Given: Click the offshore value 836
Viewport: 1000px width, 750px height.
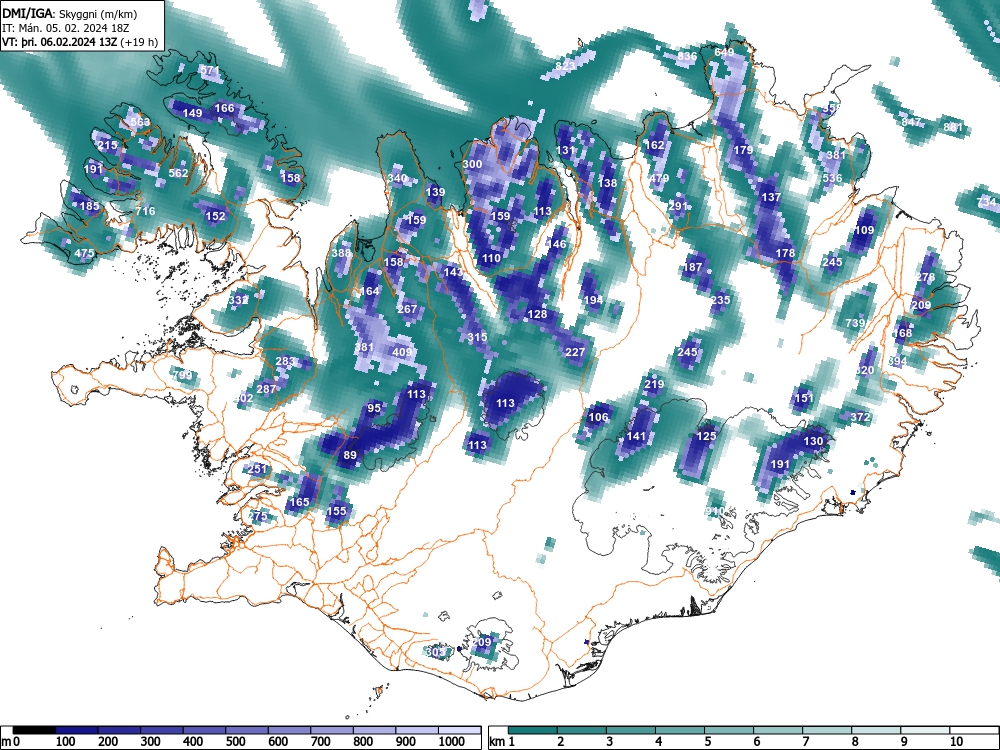Looking at the screenshot, I should pyautogui.click(x=688, y=56).
